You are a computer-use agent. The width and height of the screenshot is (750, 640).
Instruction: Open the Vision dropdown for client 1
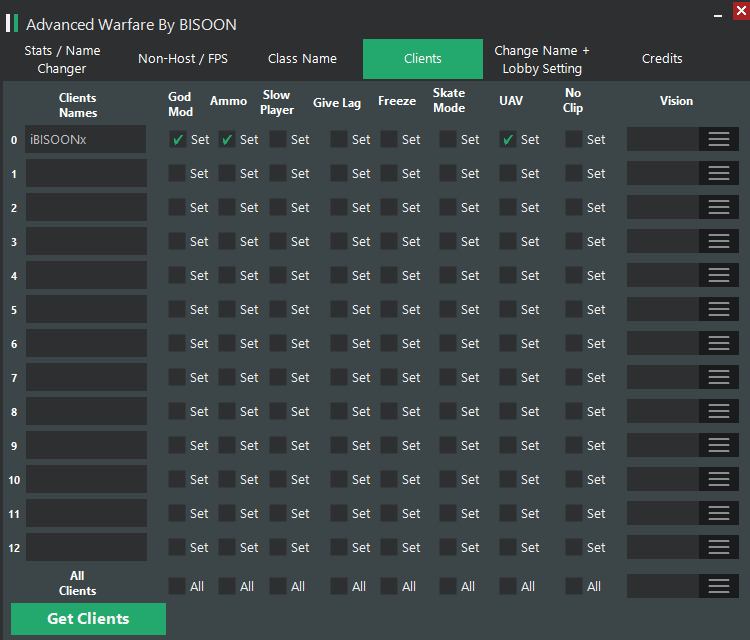tap(718, 173)
